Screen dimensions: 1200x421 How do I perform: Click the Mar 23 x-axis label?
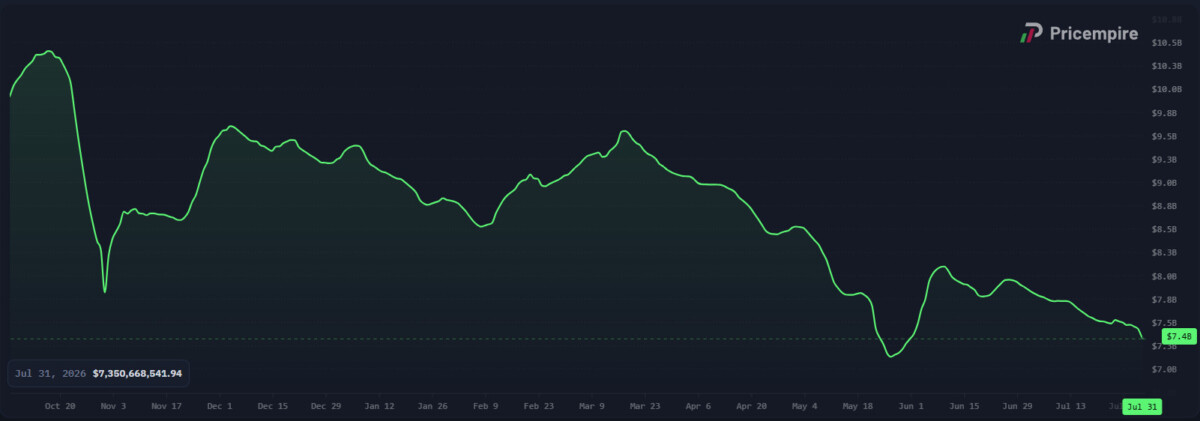pyautogui.click(x=644, y=407)
